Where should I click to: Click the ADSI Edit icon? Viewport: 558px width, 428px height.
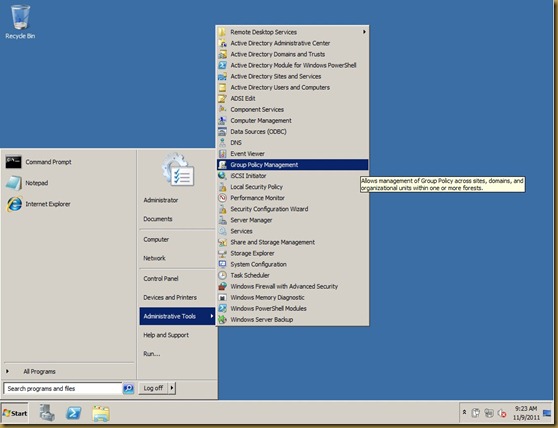(222, 98)
